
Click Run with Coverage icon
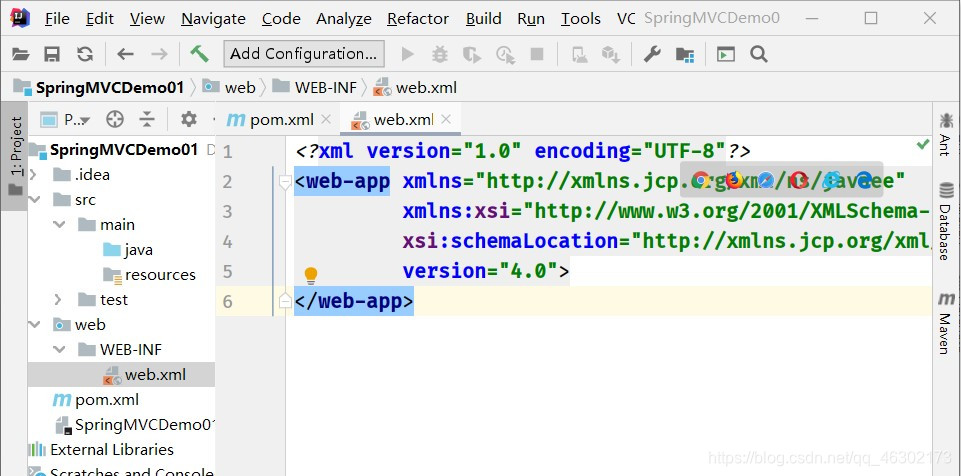[472, 55]
